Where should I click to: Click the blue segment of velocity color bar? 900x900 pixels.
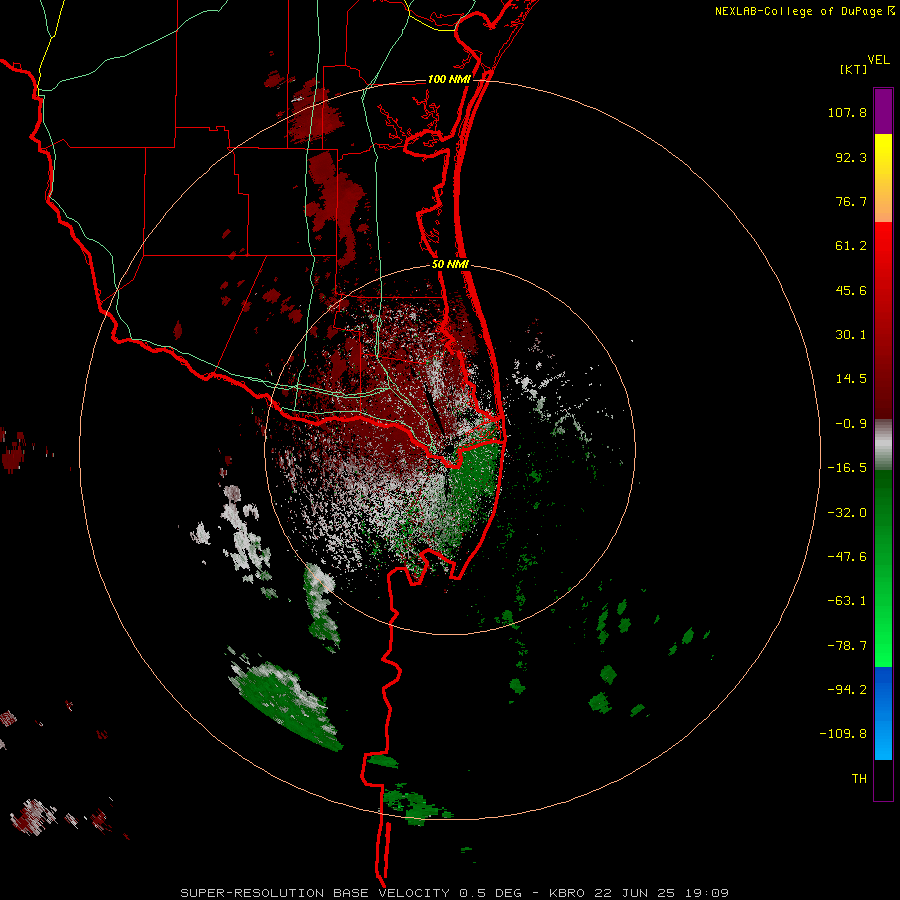click(x=883, y=713)
